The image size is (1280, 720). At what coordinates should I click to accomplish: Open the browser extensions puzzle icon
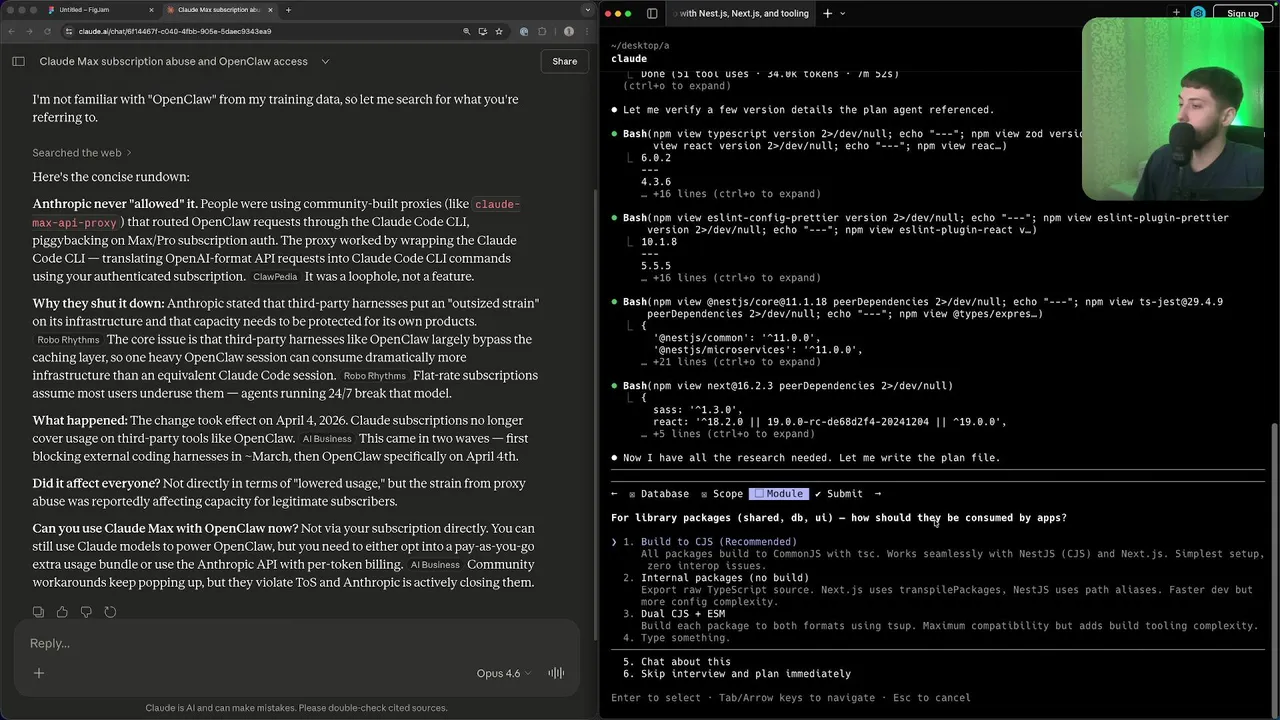coord(543,31)
